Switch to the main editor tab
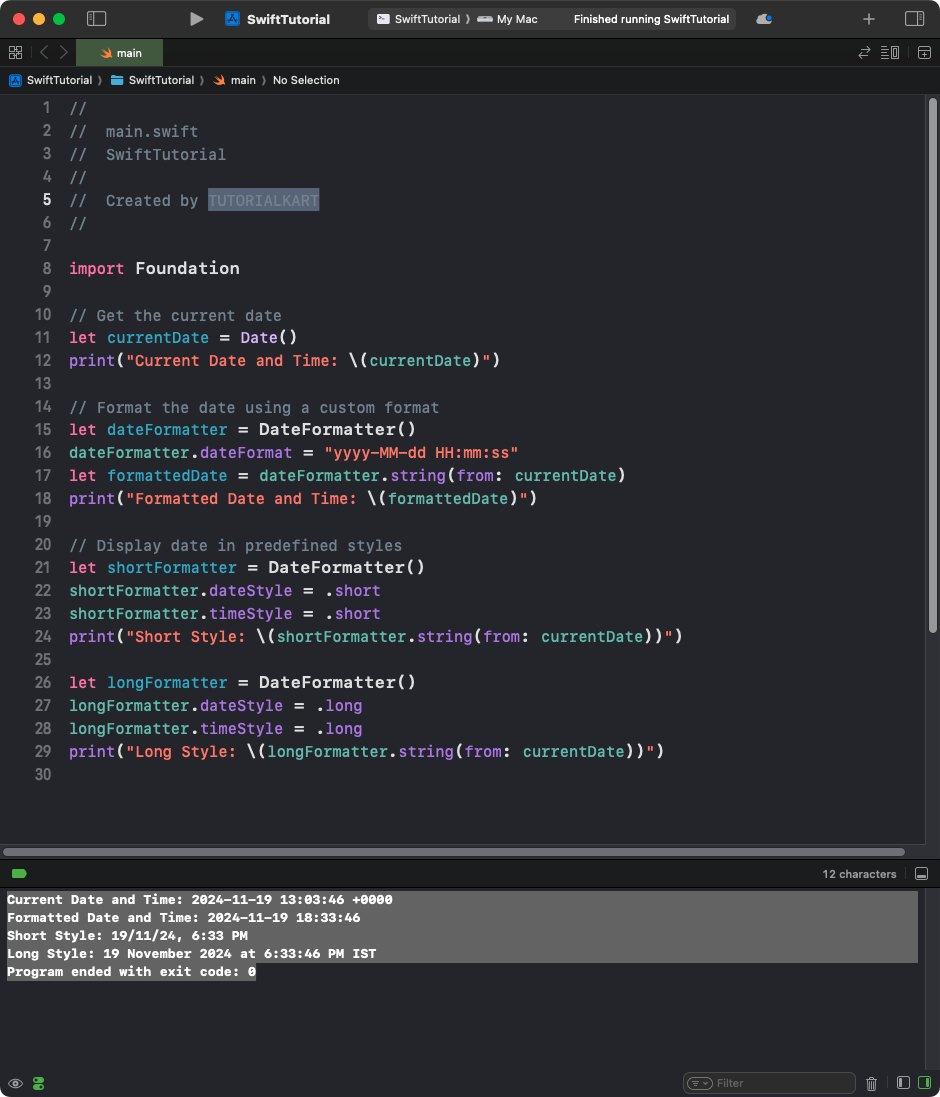 (x=119, y=52)
